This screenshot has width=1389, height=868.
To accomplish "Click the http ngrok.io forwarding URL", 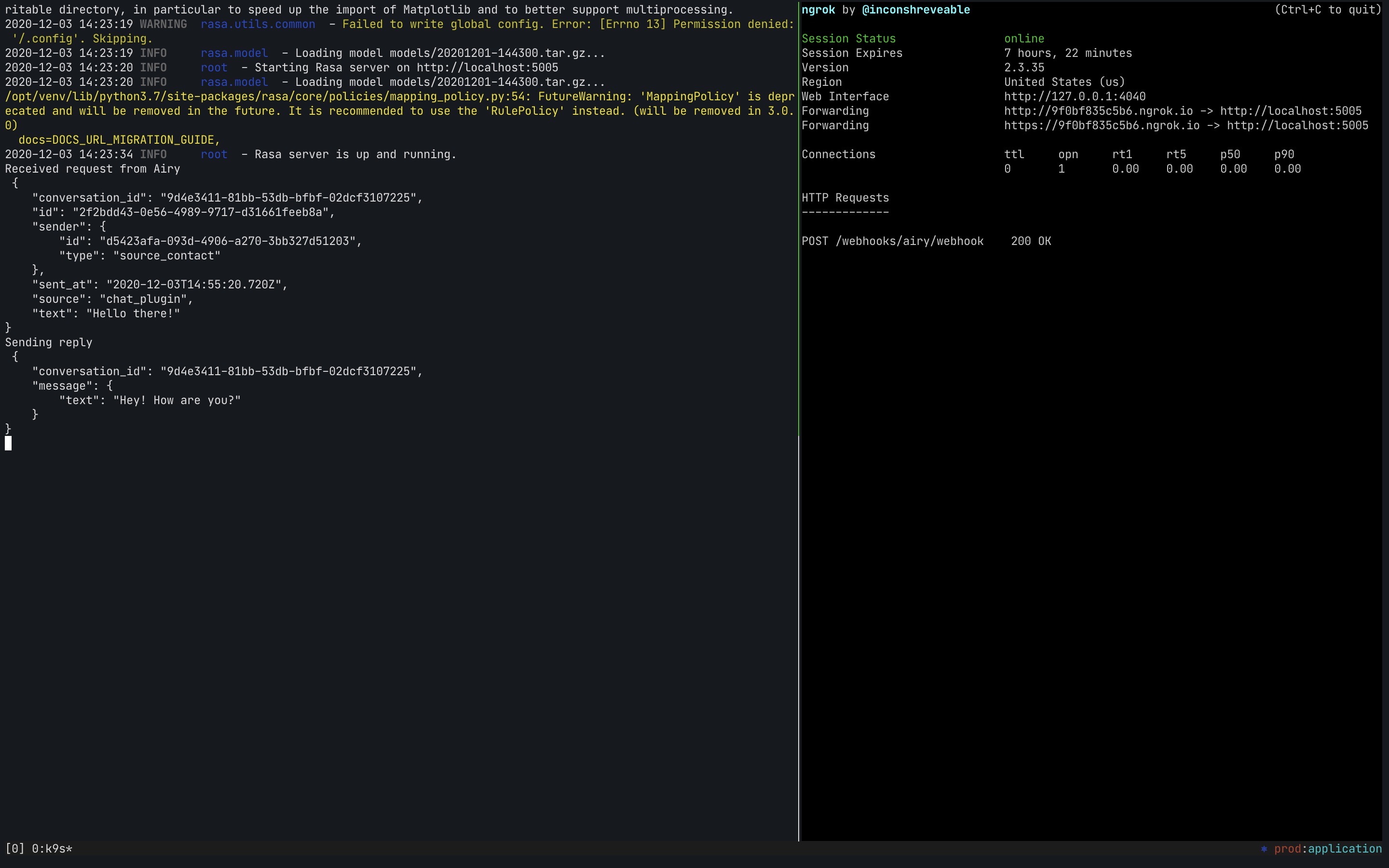I will click(x=1098, y=111).
